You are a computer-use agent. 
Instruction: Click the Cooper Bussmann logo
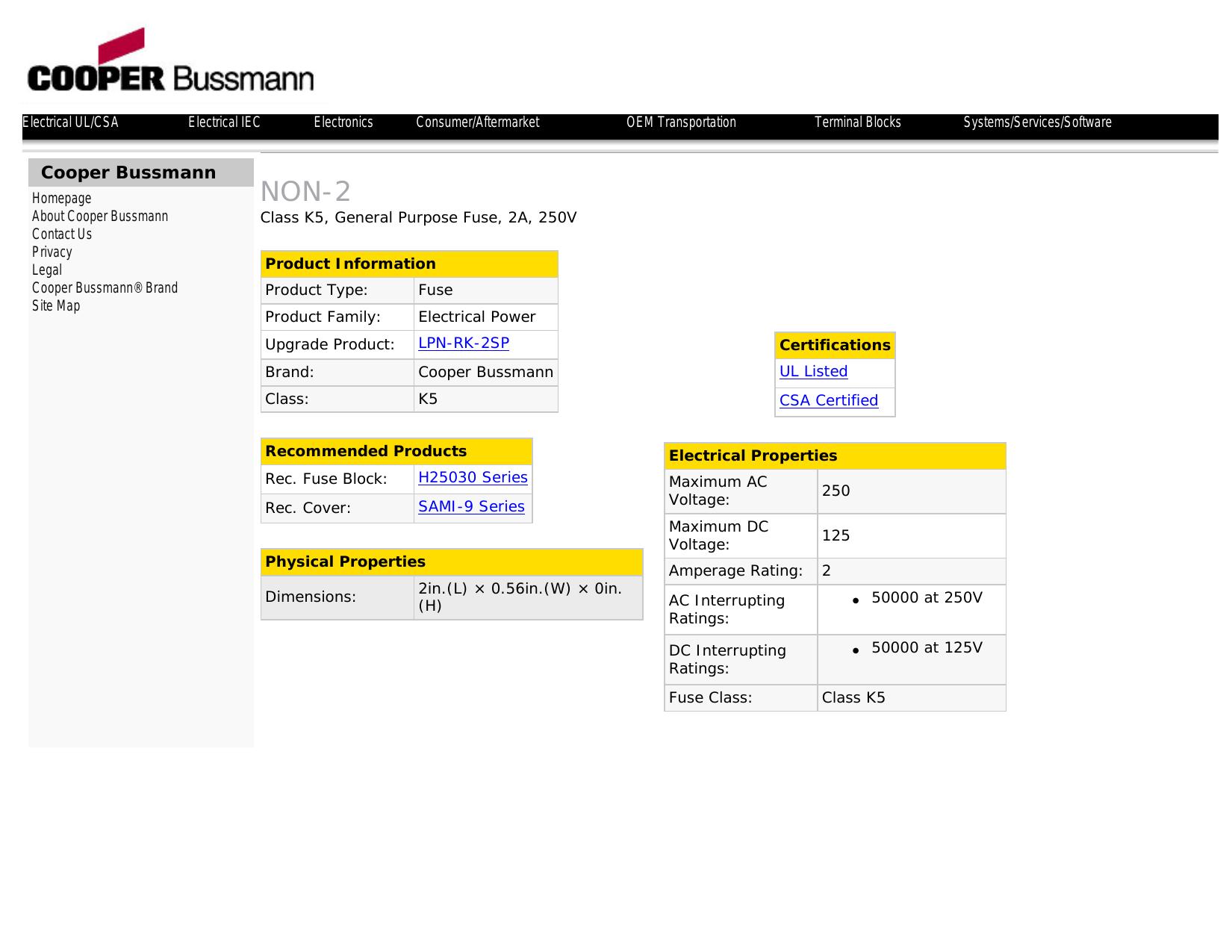(170, 60)
